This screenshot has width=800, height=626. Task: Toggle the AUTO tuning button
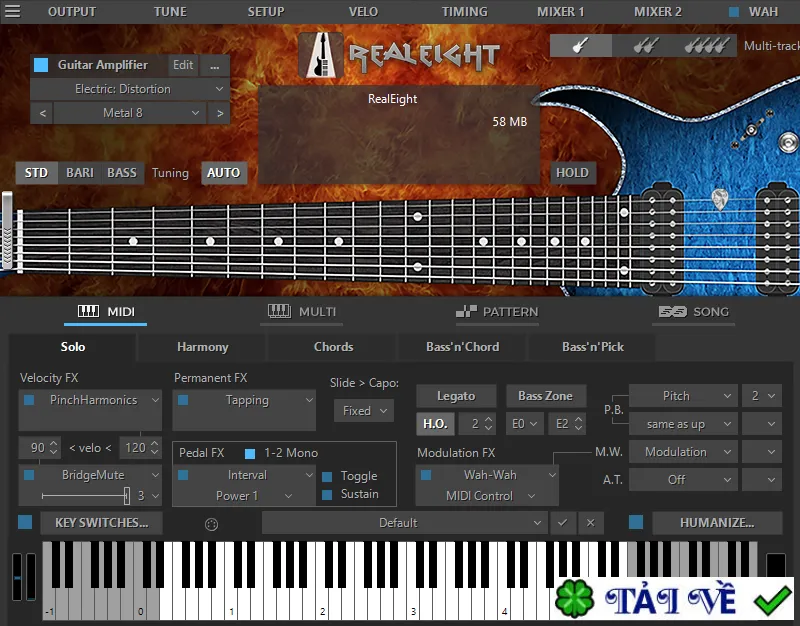coord(223,173)
